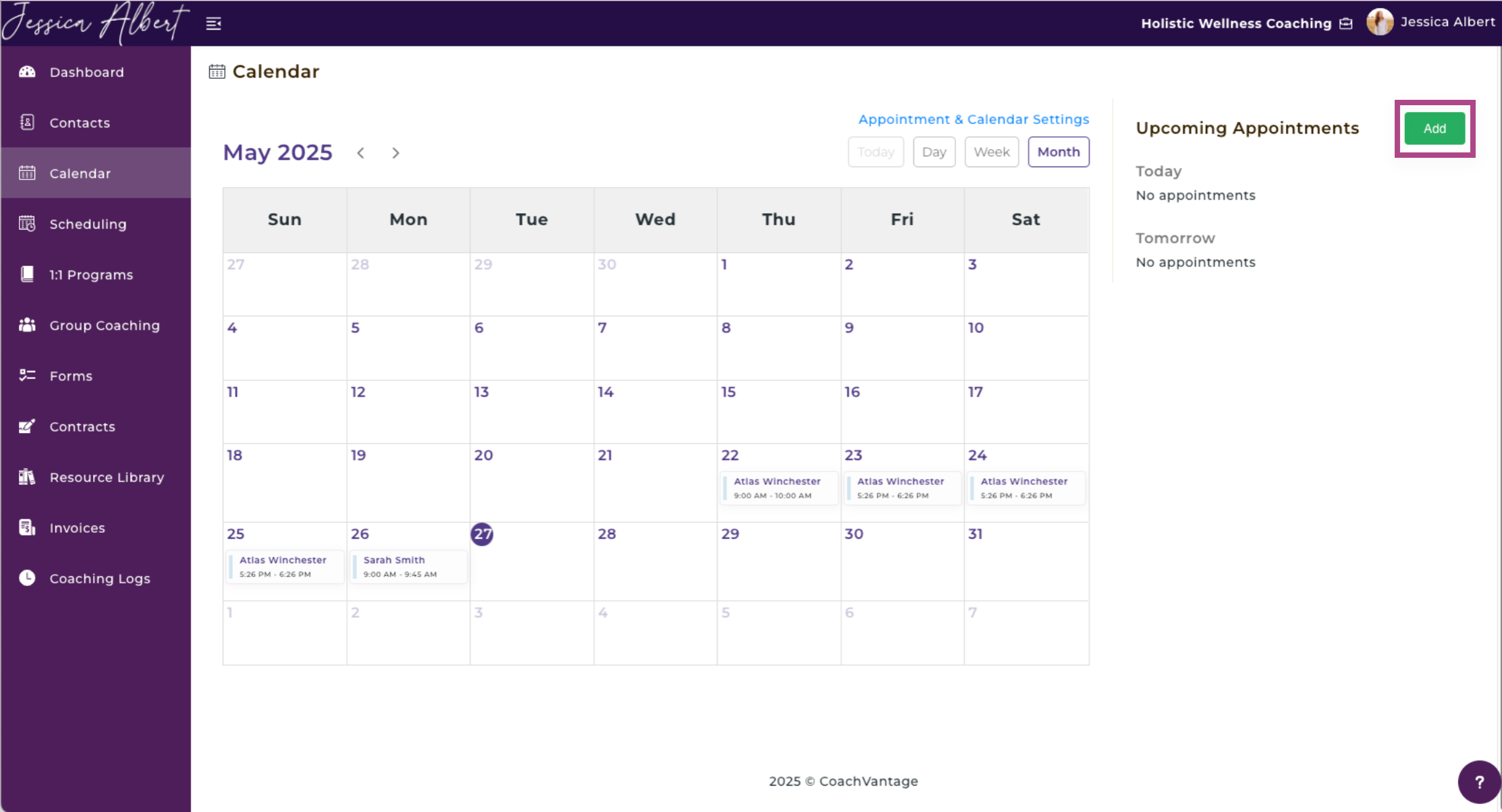Click the 1:1 Programs book icon
Image resolution: width=1502 pixels, height=812 pixels.
pos(27,274)
